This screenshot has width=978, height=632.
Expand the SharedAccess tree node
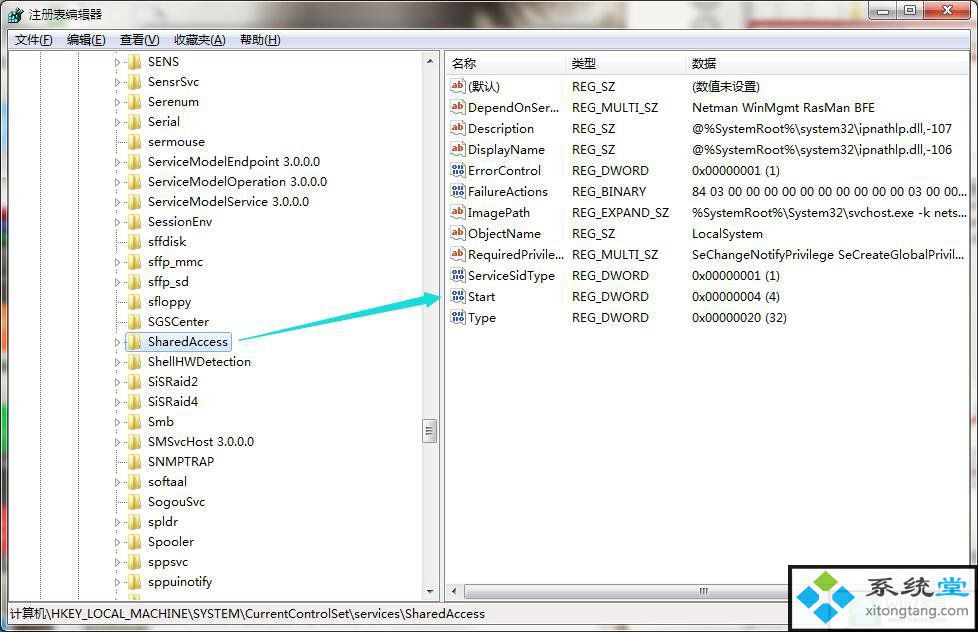[x=117, y=343]
